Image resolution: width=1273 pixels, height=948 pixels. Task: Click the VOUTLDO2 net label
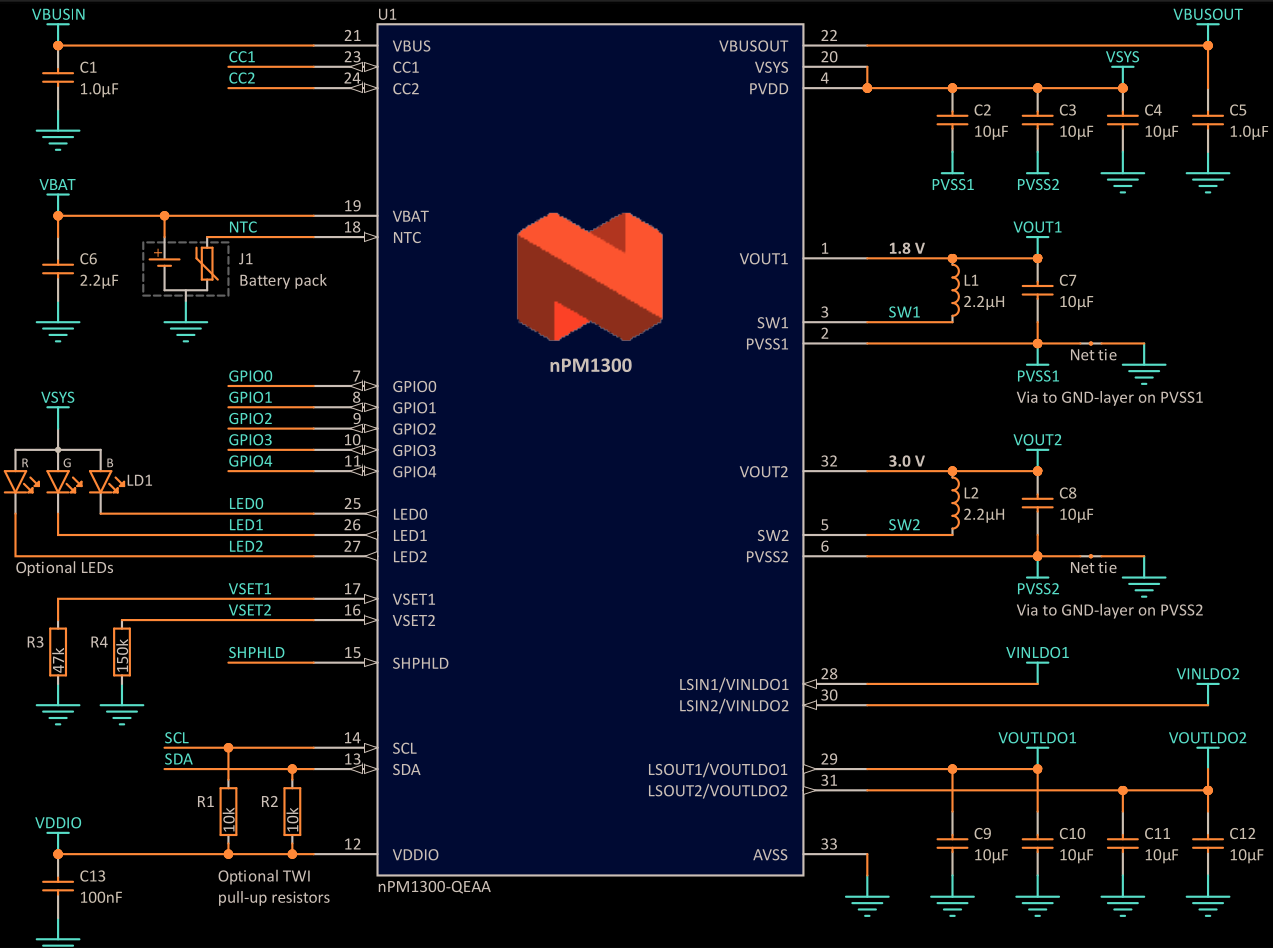tap(1208, 738)
